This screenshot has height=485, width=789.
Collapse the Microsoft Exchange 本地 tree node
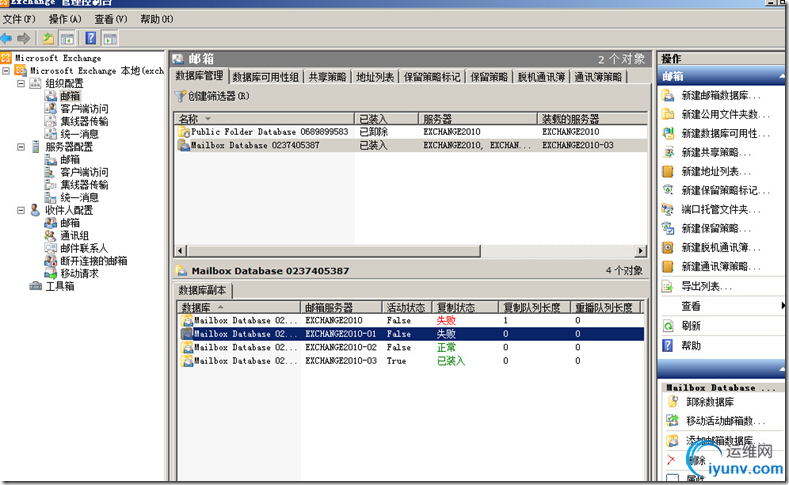tap(6, 71)
